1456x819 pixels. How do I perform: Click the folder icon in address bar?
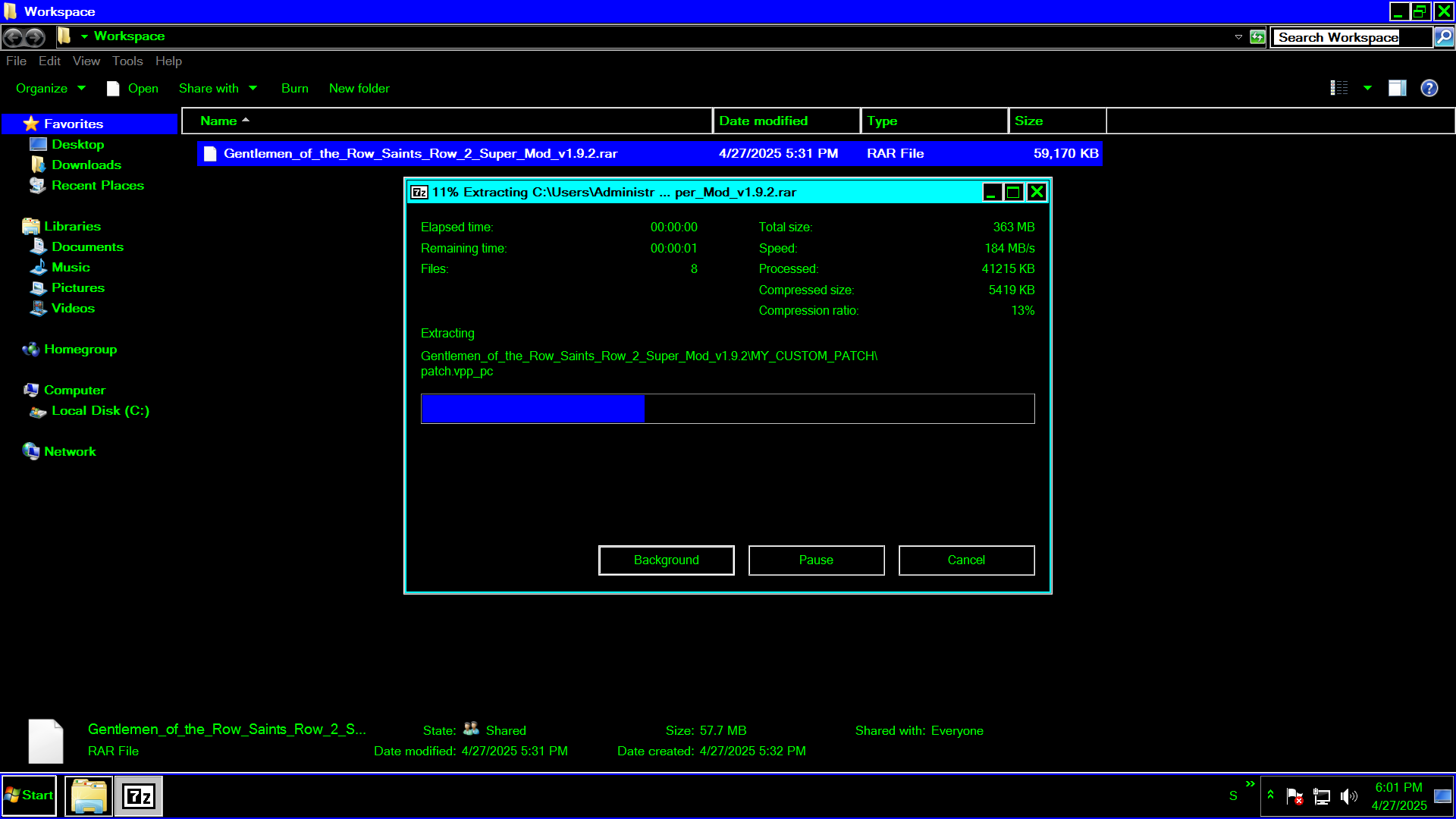pyautogui.click(x=64, y=36)
